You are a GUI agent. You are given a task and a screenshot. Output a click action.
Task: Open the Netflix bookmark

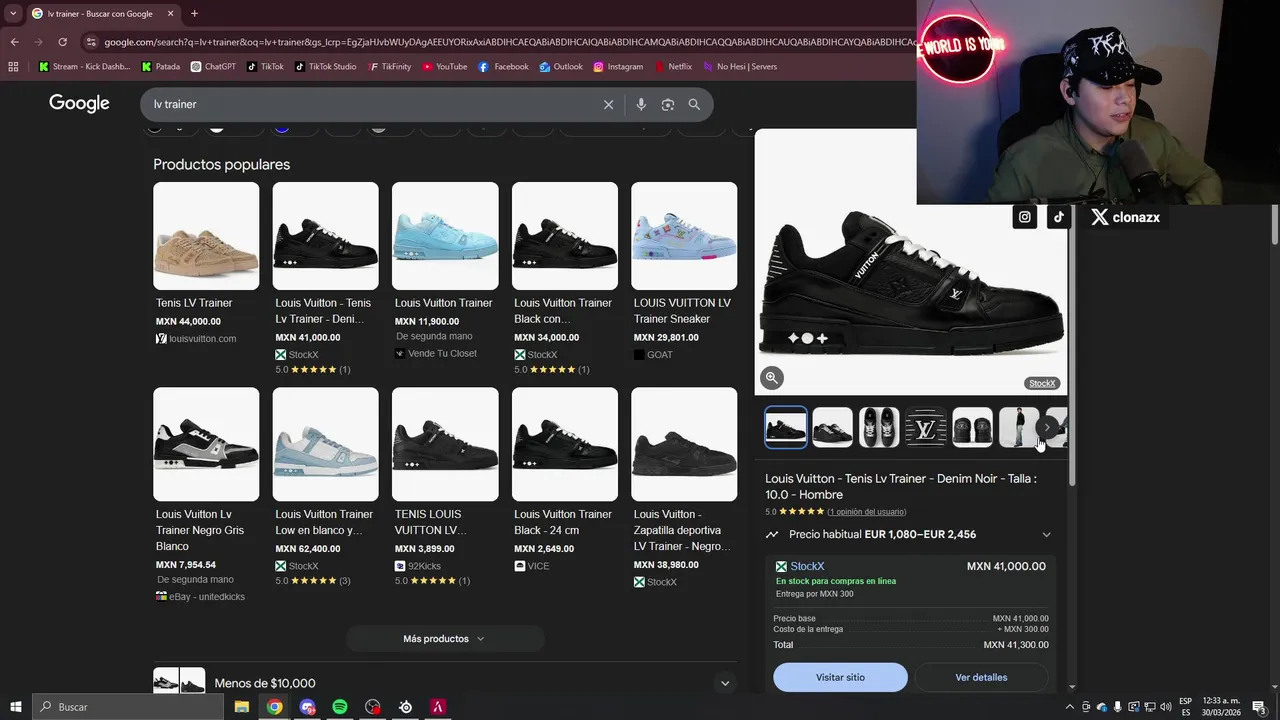pos(673,67)
